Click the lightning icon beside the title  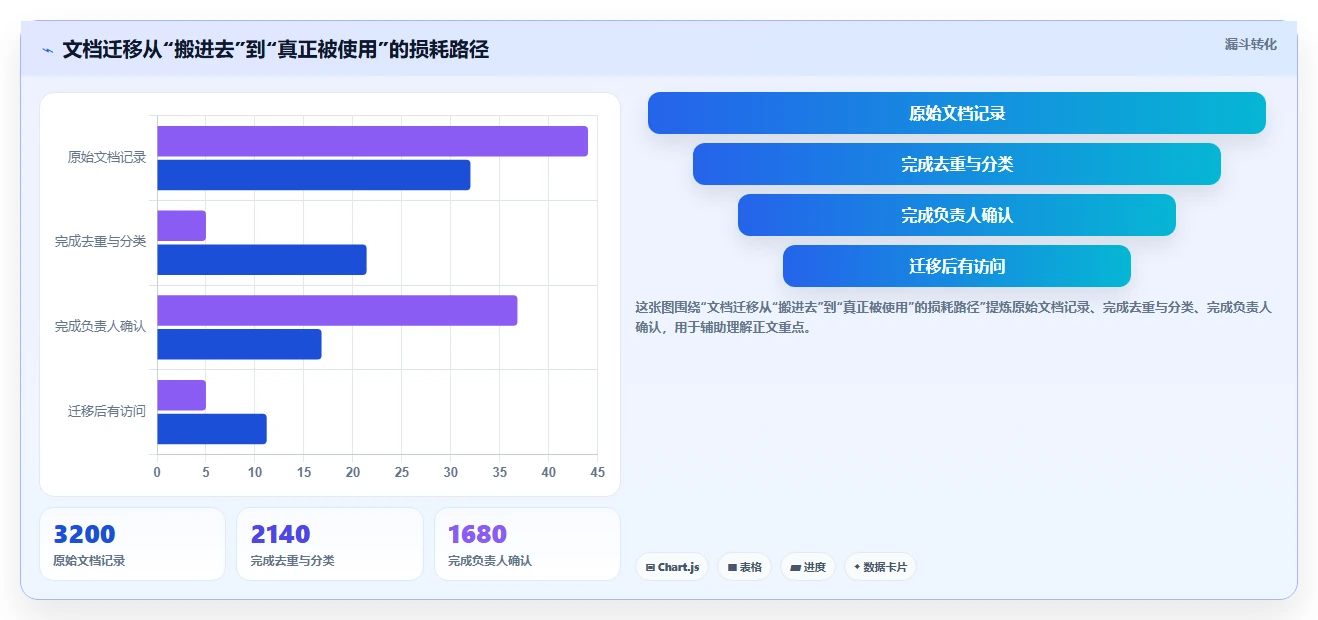tap(47, 50)
